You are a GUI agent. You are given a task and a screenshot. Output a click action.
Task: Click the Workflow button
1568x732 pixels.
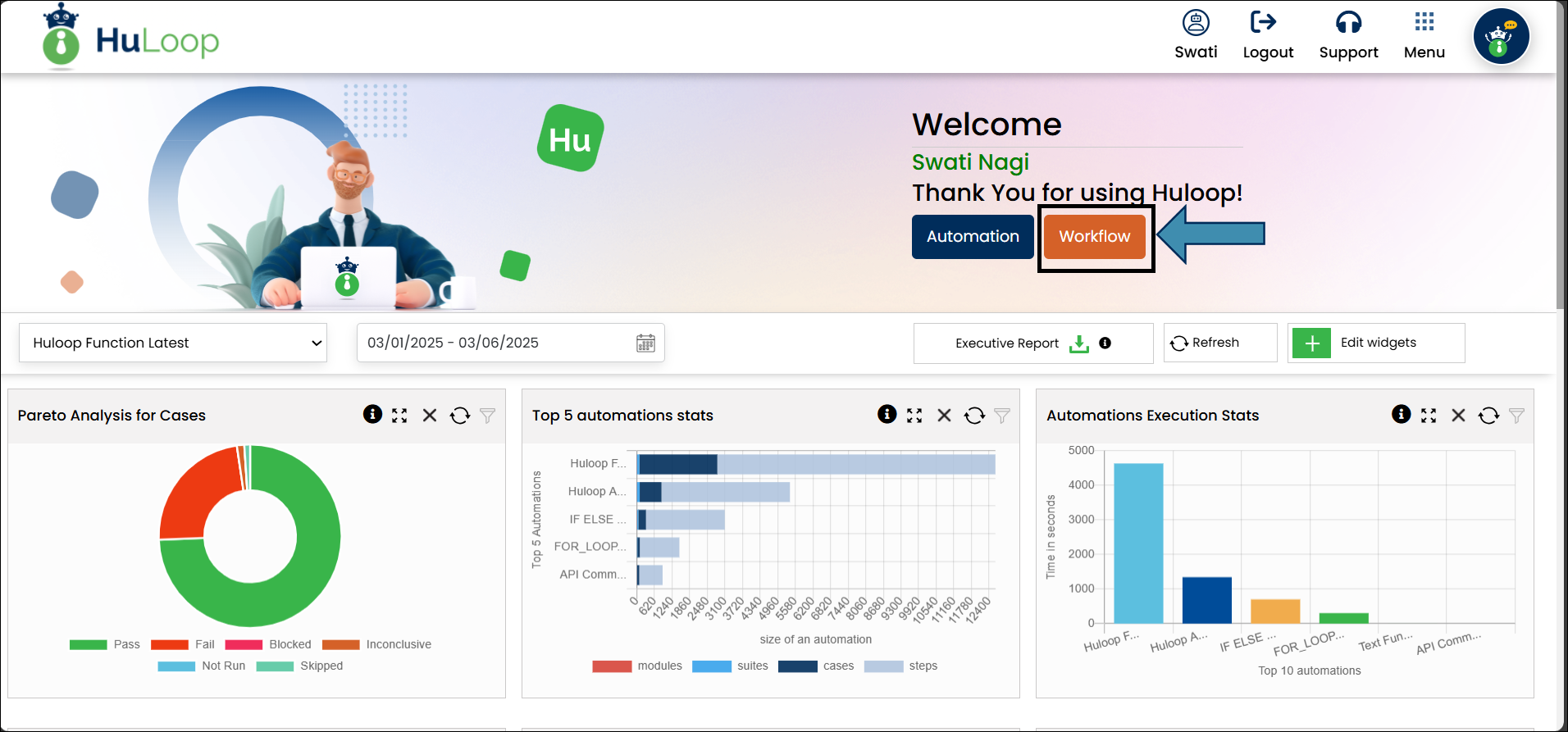[x=1094, y=237]
